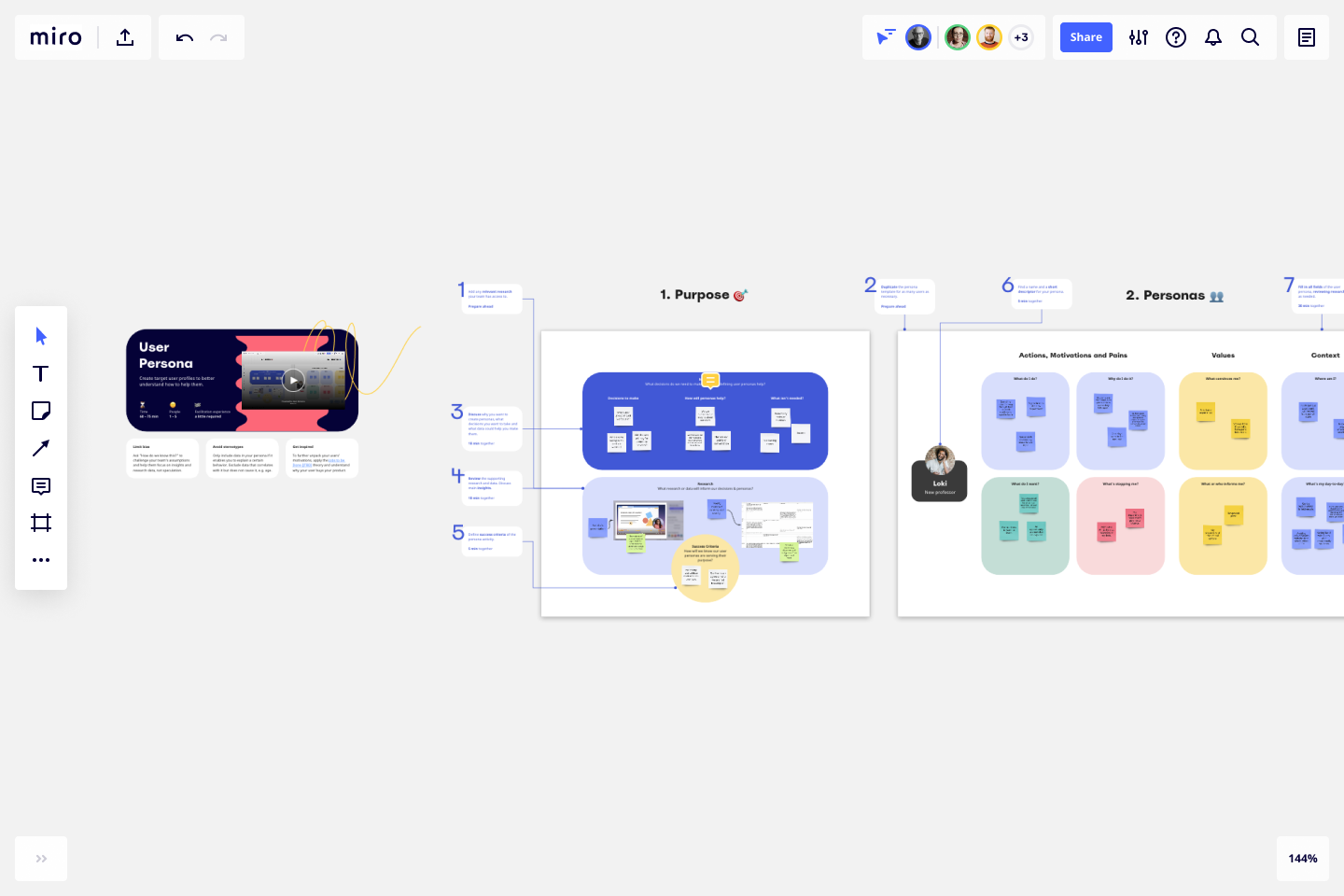This screenshot has height=896, width=1344.
Task: Open first collaborator avatar with glasses
Action: tap(918, 37)
